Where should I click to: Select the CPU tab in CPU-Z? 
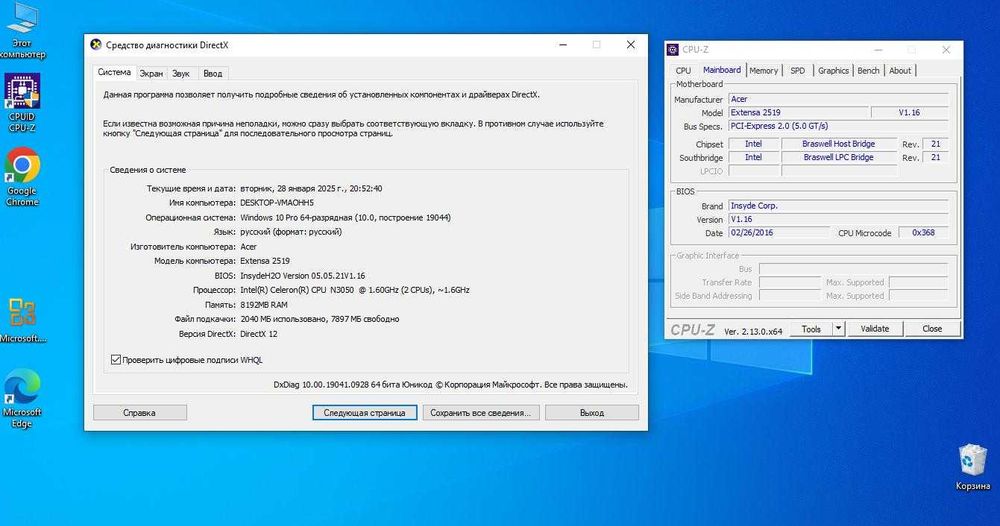point(683,71)
